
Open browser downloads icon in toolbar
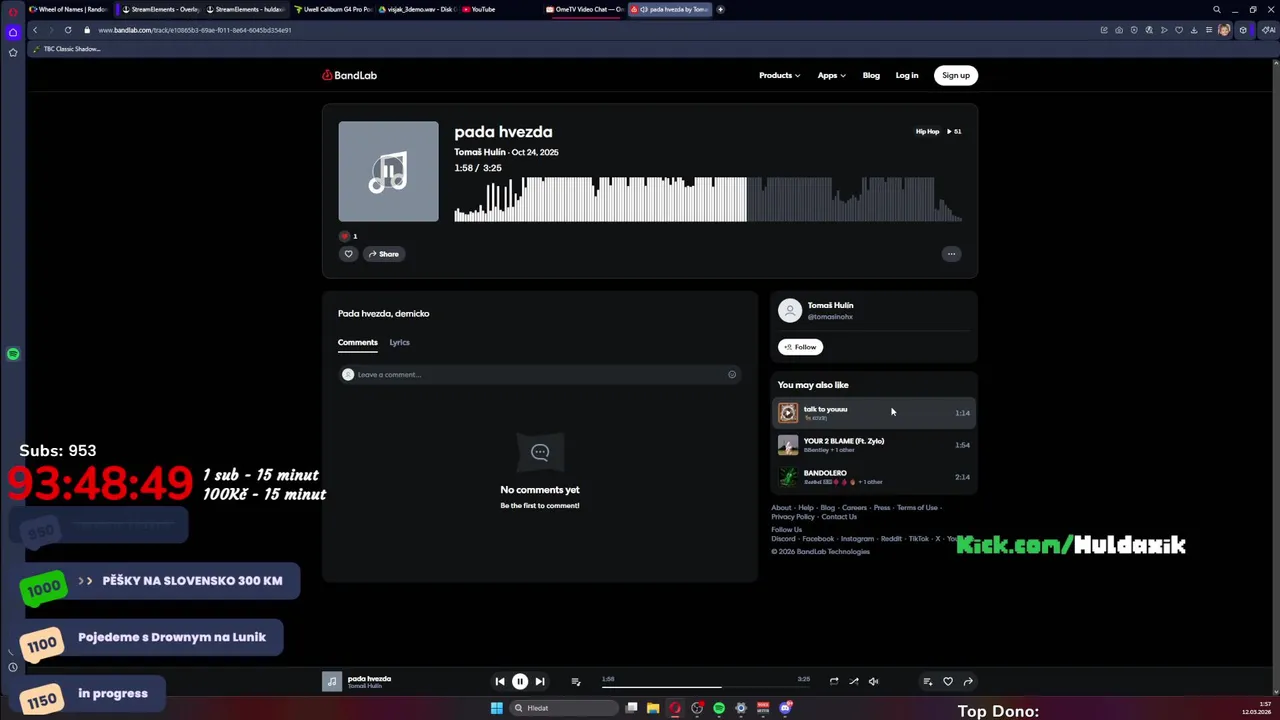click(x=1194, y=30)
